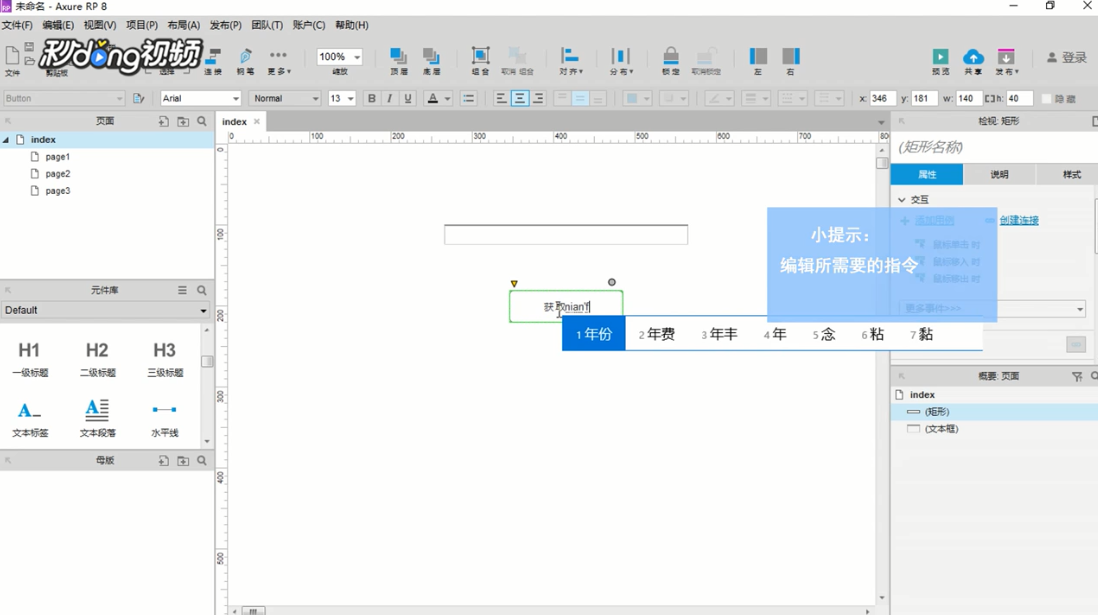Select page1 in the pages tree
1098x615 pixels.
point(57,157)
